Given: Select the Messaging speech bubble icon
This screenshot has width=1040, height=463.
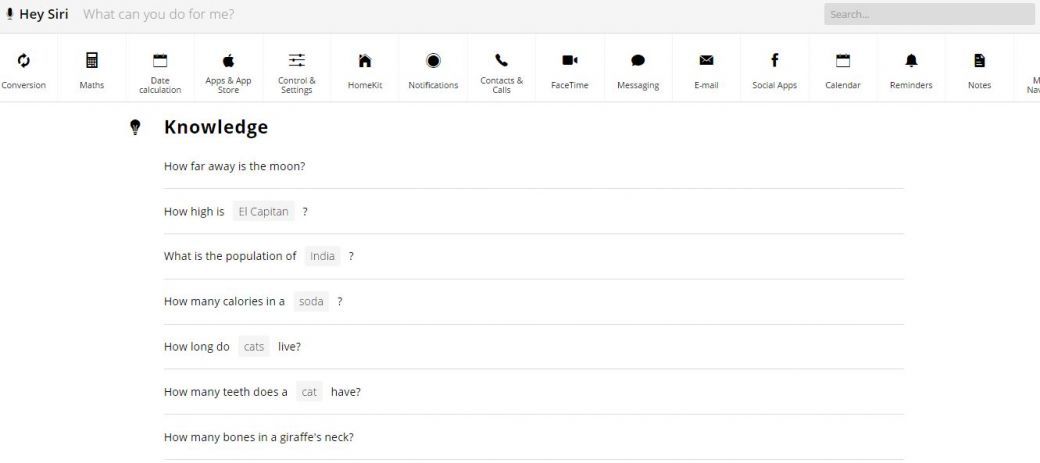Looking at the screenshot, I should [x=638, y=61].
